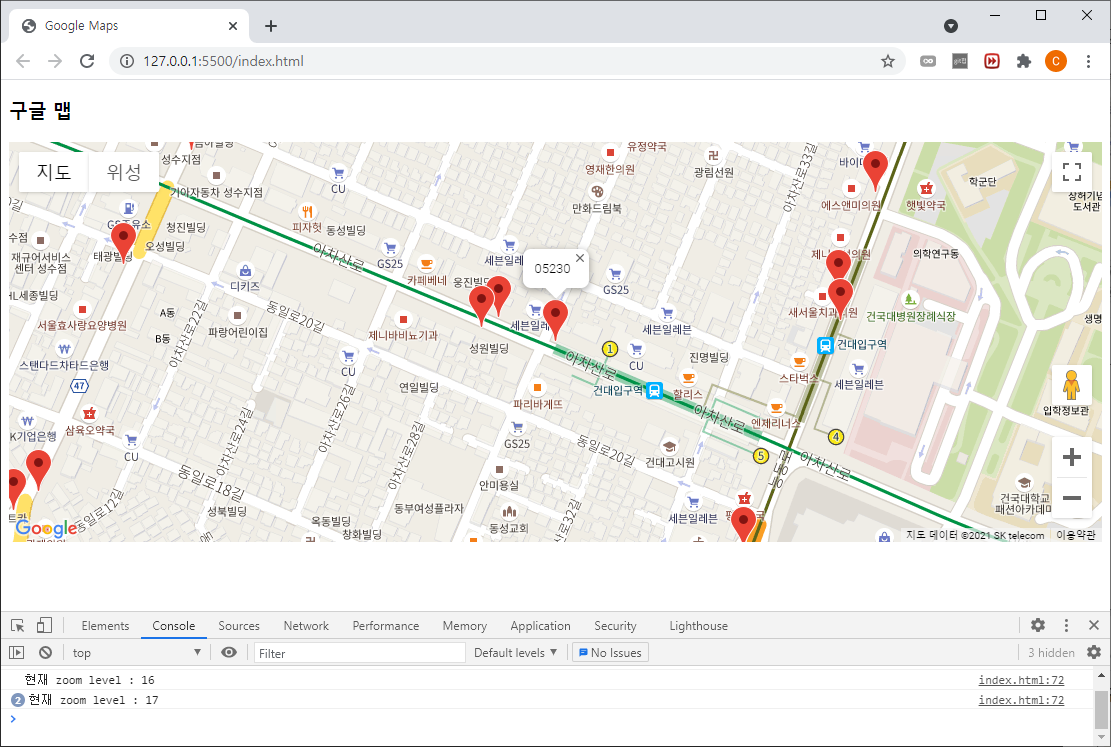Screen dimensions: 1111x747
Task: Click the yellow exit 4 marker
Action: click(x=836, y=437)
